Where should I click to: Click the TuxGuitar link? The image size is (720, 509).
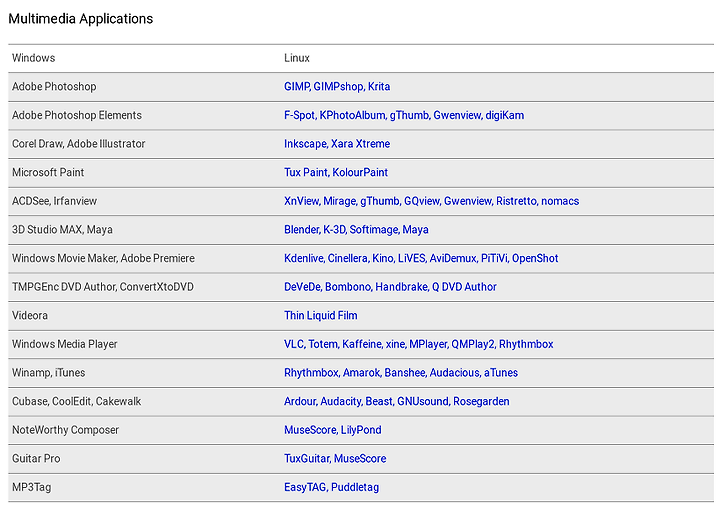pyautogui.click(x=306, y=458)
